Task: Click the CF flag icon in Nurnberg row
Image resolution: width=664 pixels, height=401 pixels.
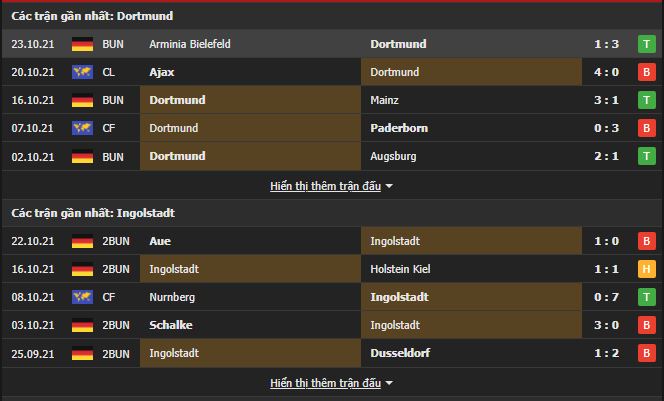Action: pos(81,297)
